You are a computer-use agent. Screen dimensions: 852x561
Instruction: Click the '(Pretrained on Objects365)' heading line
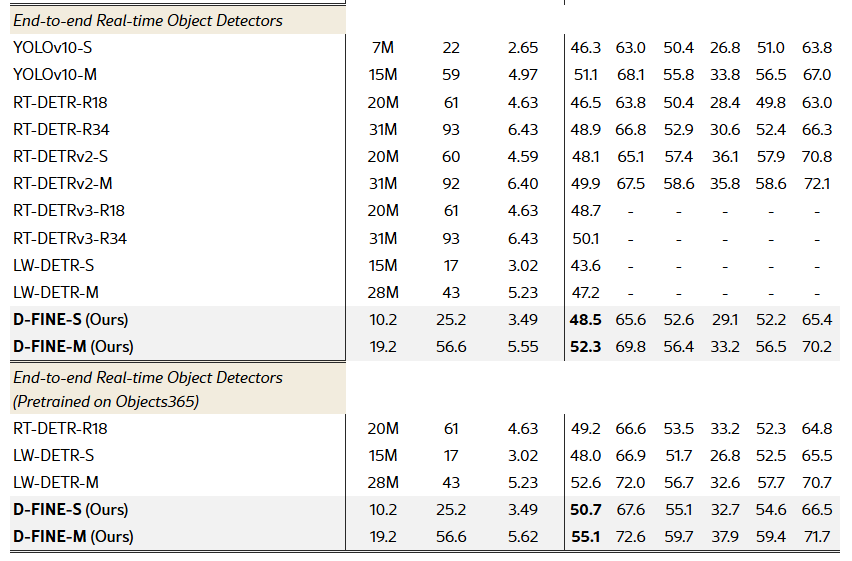coord(106,402)
